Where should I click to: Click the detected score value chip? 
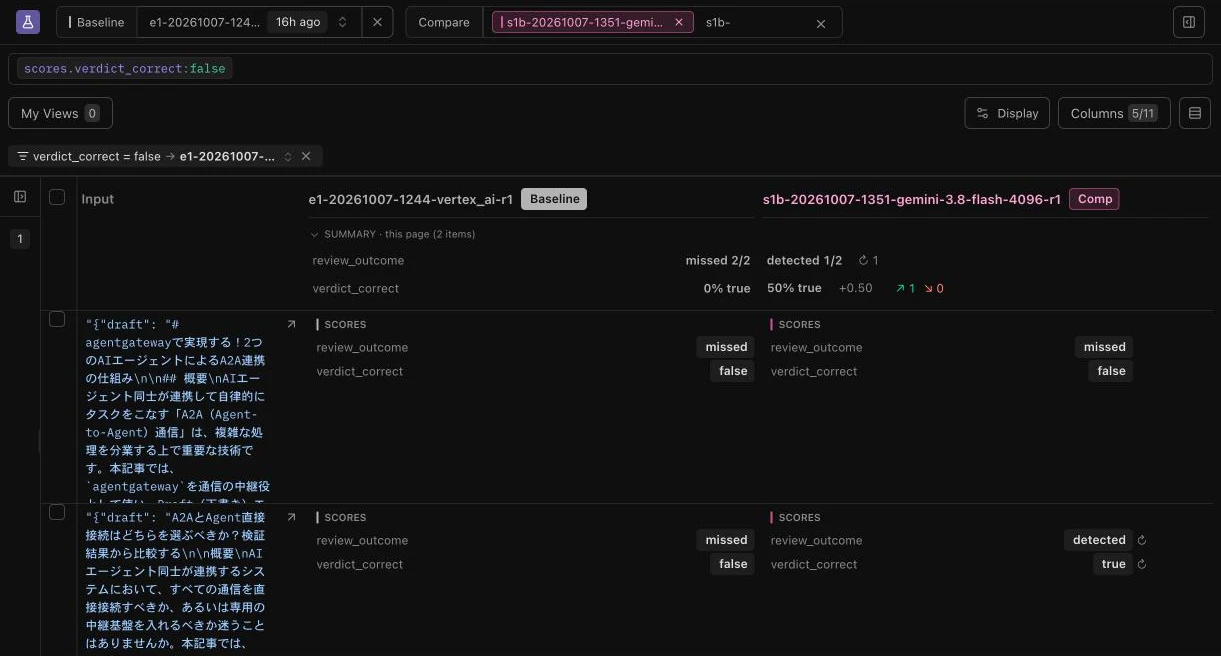pyautogui.click(x=1099, y=540)
